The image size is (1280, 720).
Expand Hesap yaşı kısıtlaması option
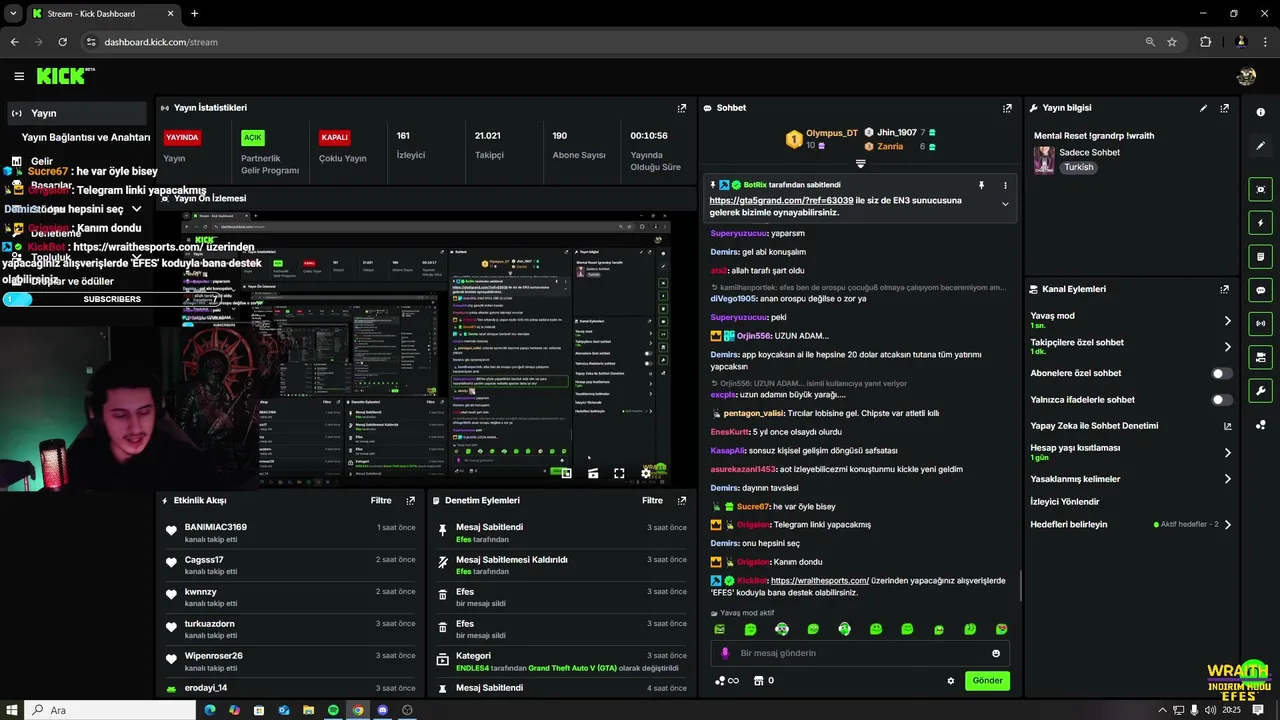pyautogui.click(x=1228, y=453)
